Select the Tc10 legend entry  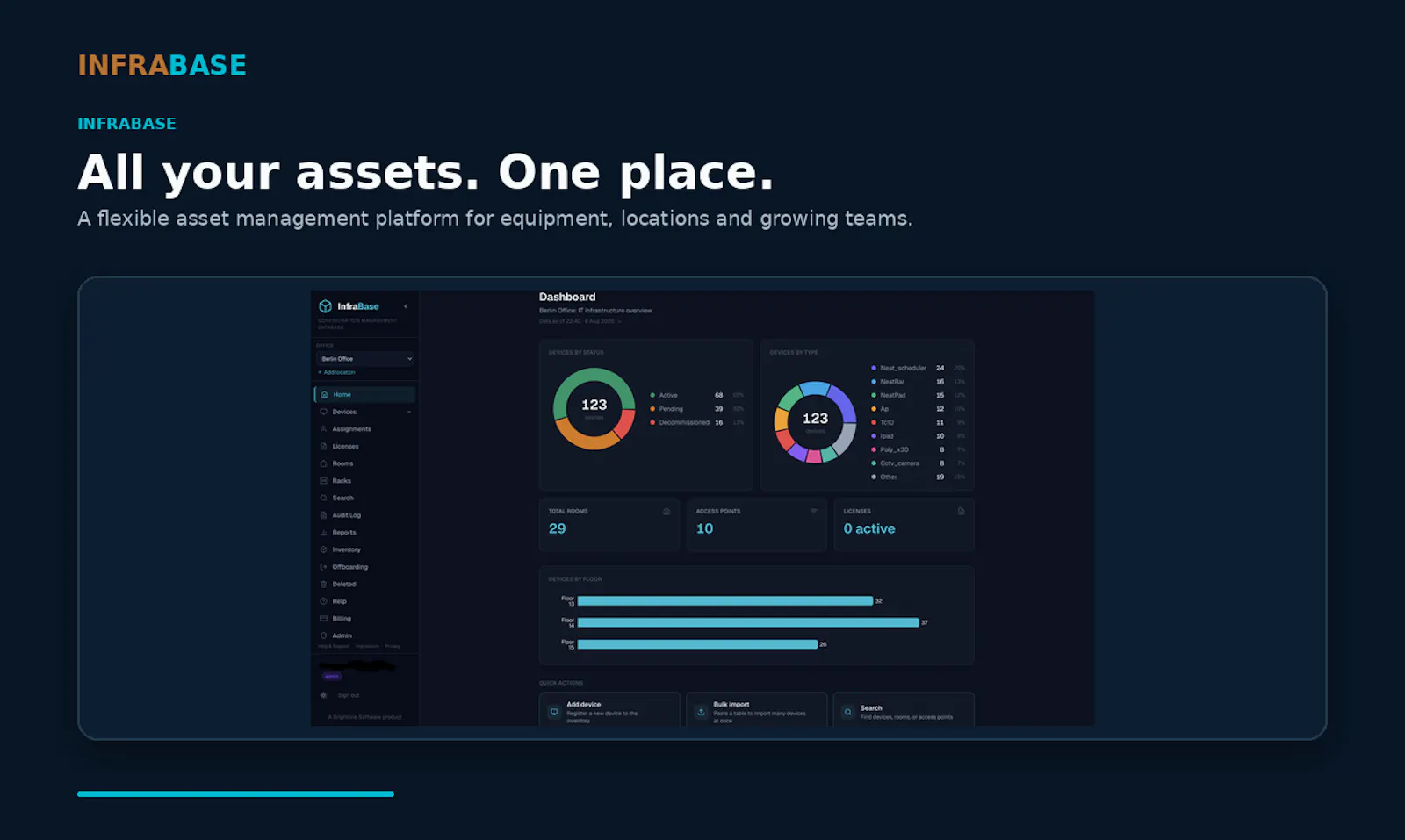pos(918,423)
